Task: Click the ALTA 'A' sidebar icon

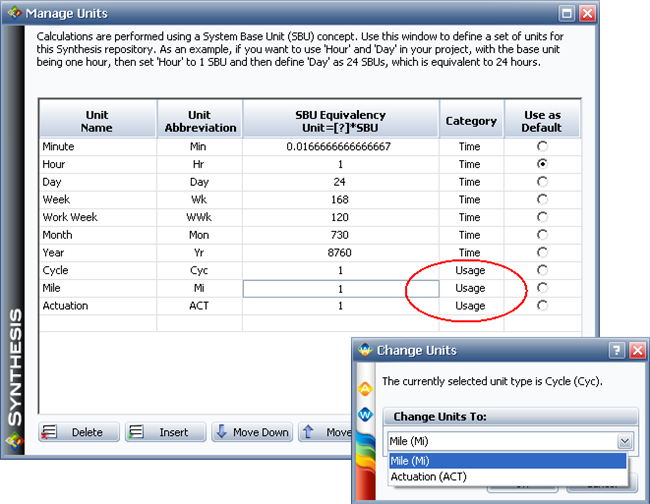Action: pyautogui.click(x=366, y=388)
